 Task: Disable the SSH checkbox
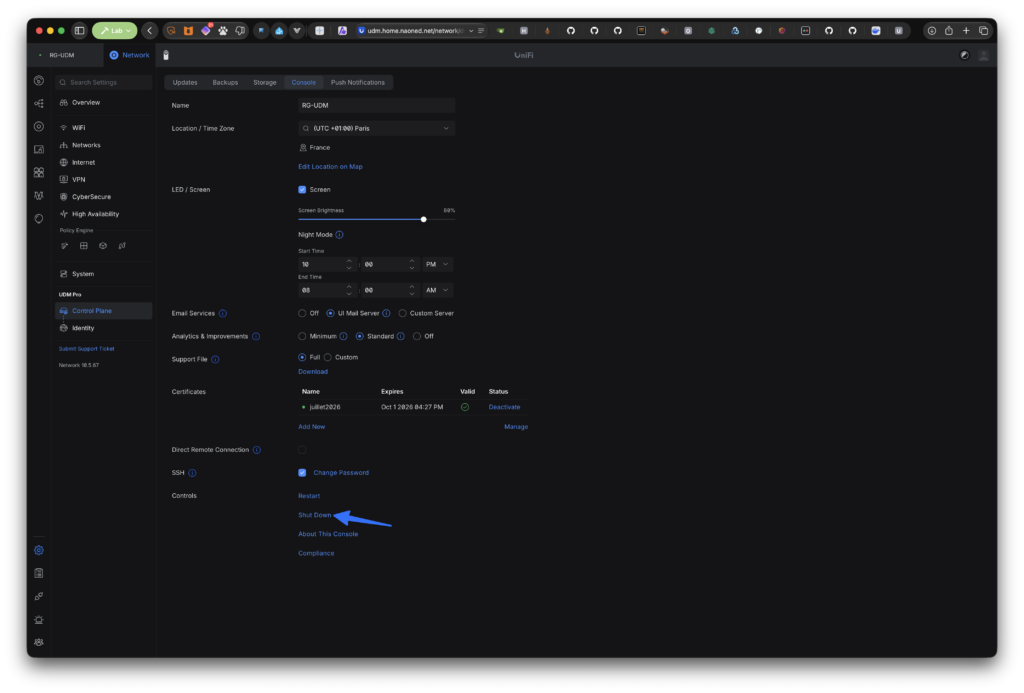point(302,473)
